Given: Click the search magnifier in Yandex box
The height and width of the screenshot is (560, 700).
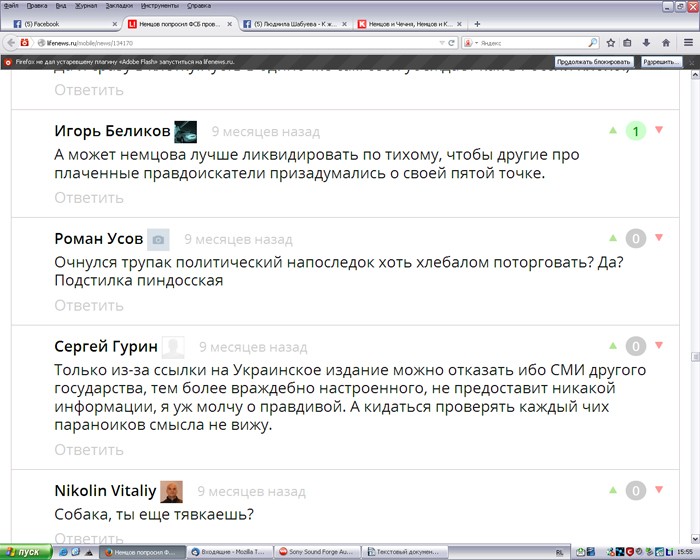Looking at the screenshot, I should tap(592, 43).
